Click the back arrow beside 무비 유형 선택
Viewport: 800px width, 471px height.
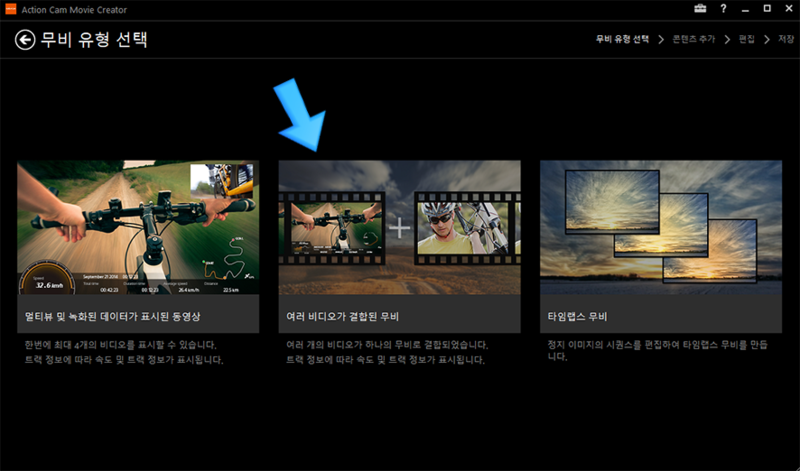pos(24,40)
